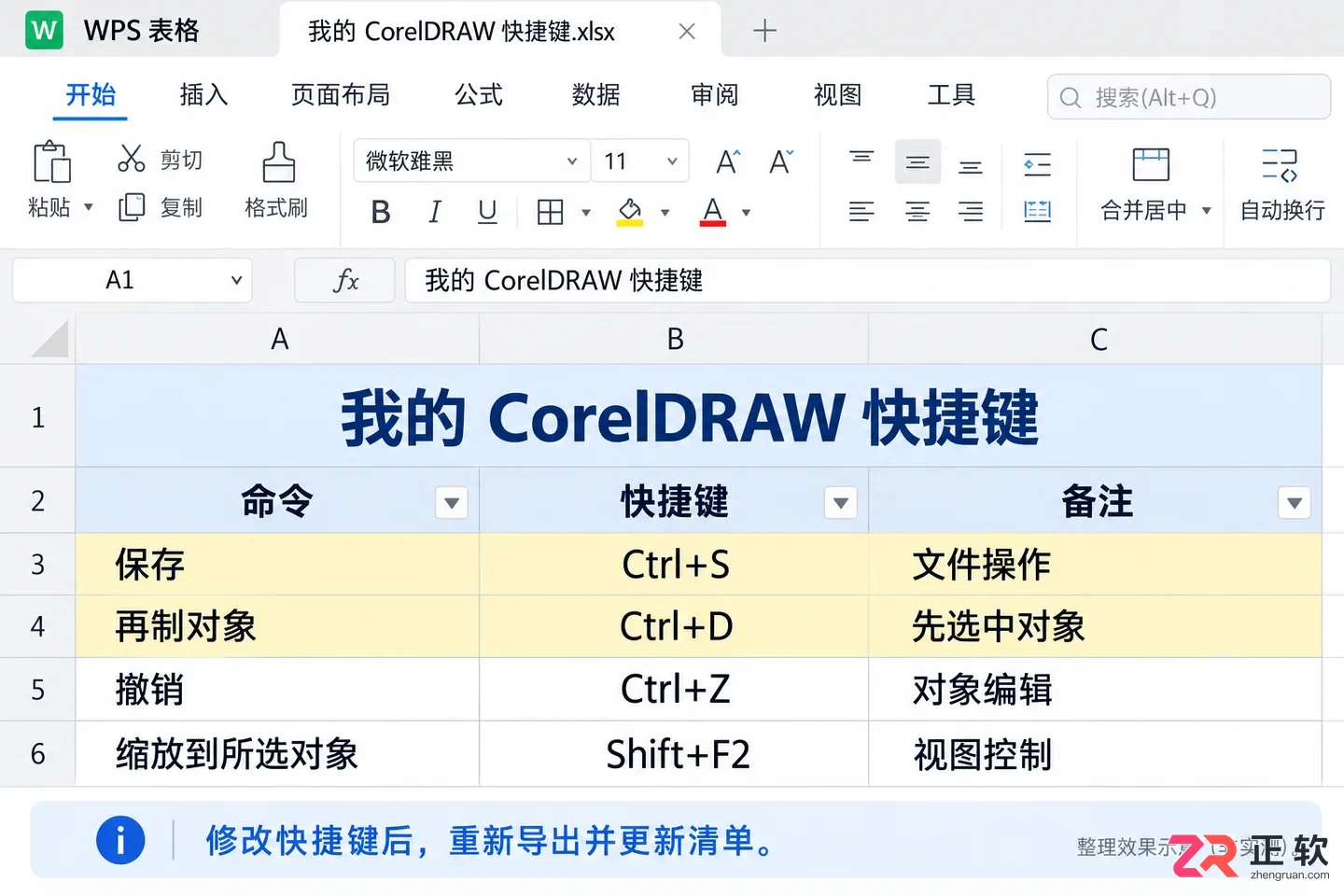Viewport: 1344px width, 896px height.
Task: Open the 备注 column filter dropdown
Action: pyautogui.click(x=1294, y=502)
